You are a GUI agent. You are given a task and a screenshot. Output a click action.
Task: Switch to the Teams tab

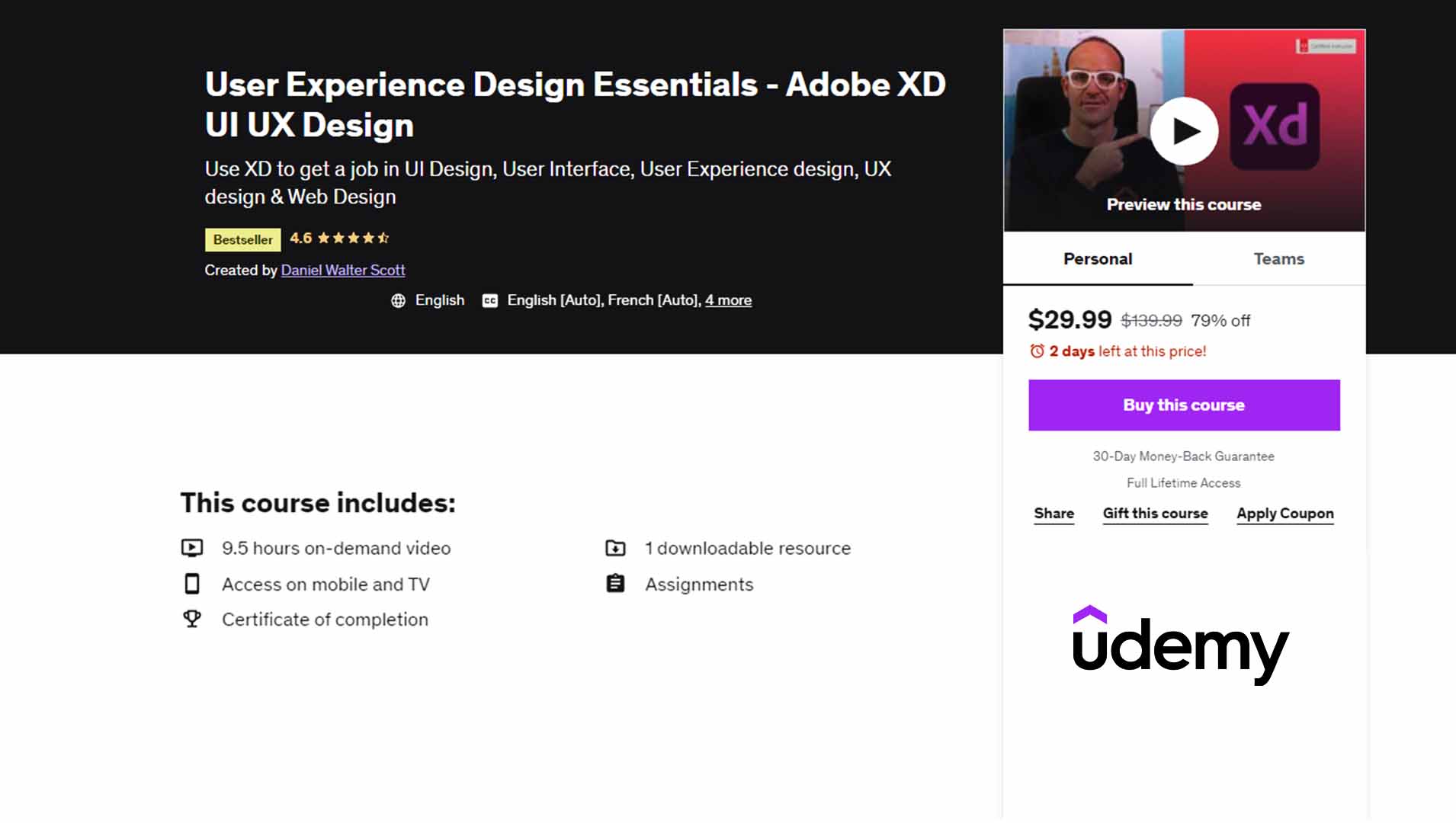tap(1278, 258)
